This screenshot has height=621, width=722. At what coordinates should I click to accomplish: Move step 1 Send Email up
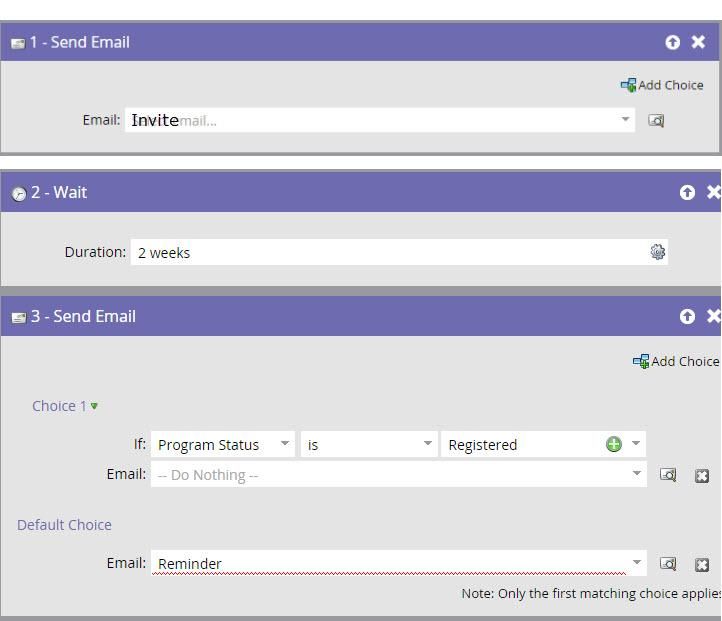pos(672,42)
